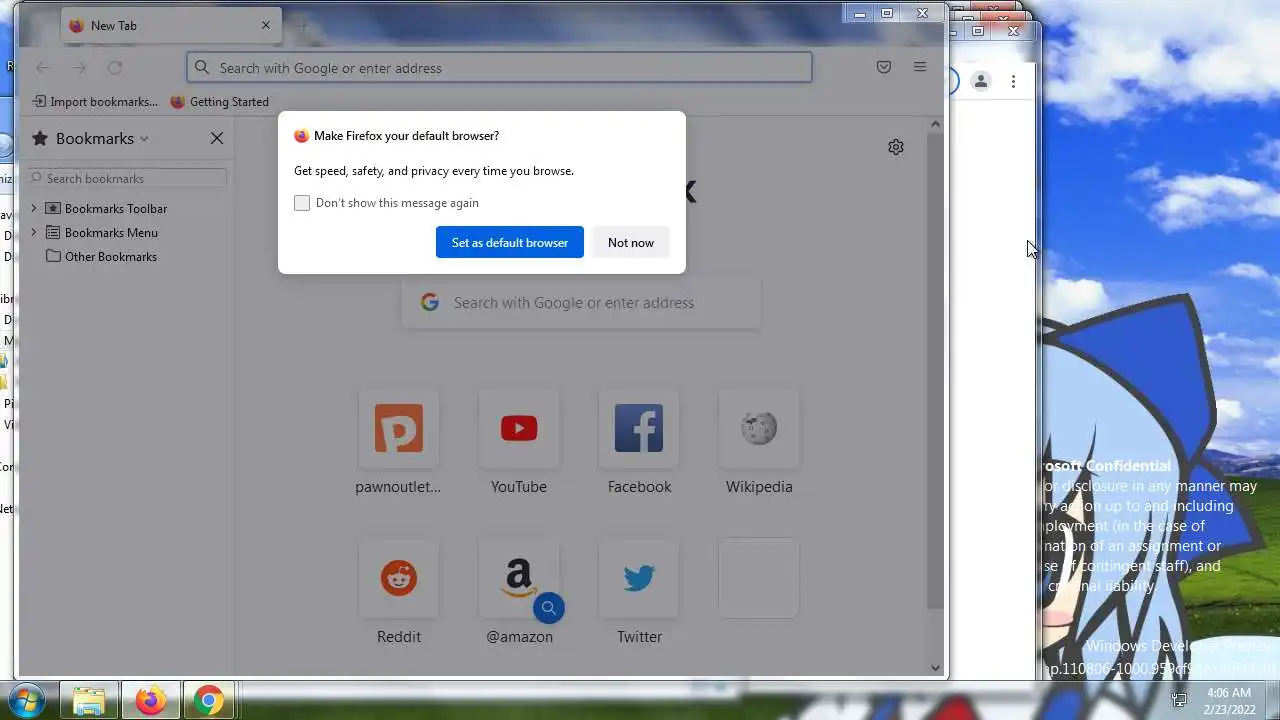This screenshot has height=720, width=1280.
Task: Select the New Tab tab
Action: (171, 25)
